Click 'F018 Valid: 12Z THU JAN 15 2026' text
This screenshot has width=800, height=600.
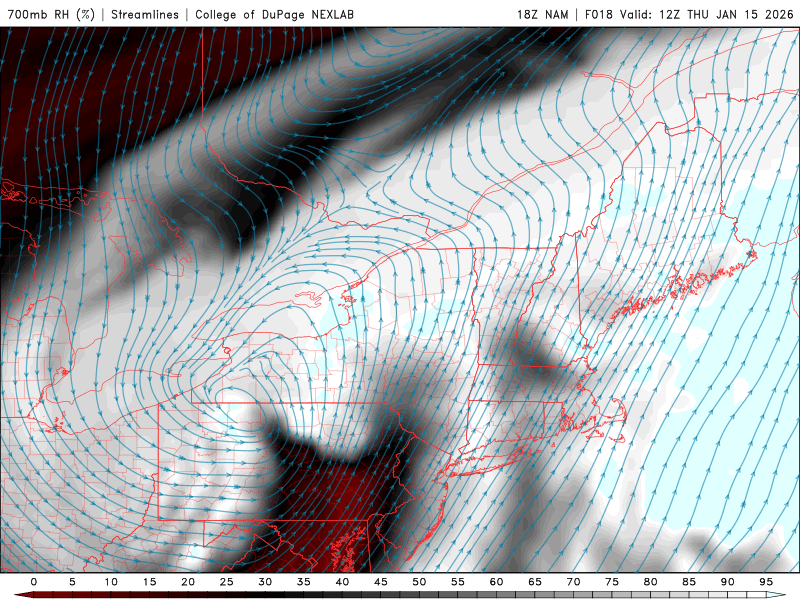pos(689,14)
